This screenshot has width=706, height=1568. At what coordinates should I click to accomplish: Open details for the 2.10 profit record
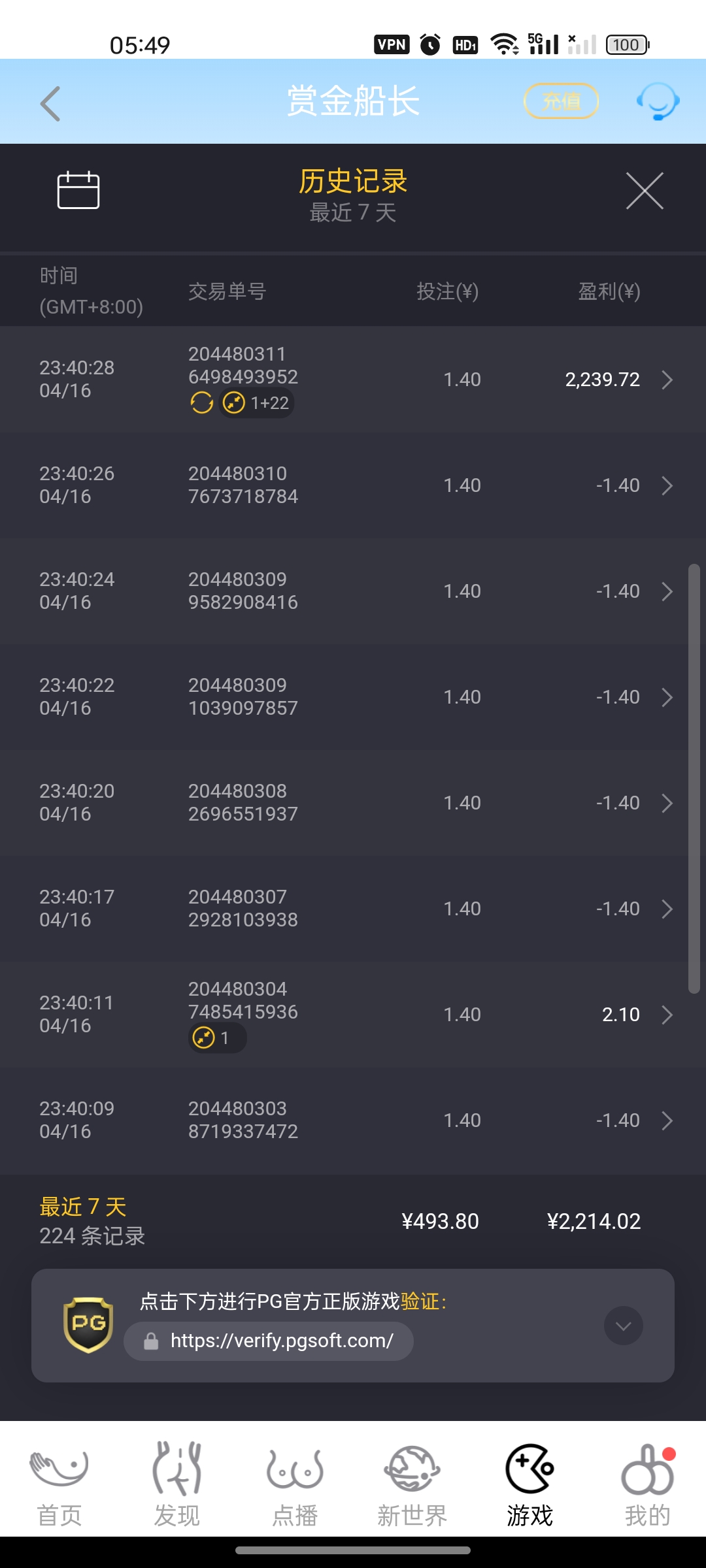point(667,1015)
